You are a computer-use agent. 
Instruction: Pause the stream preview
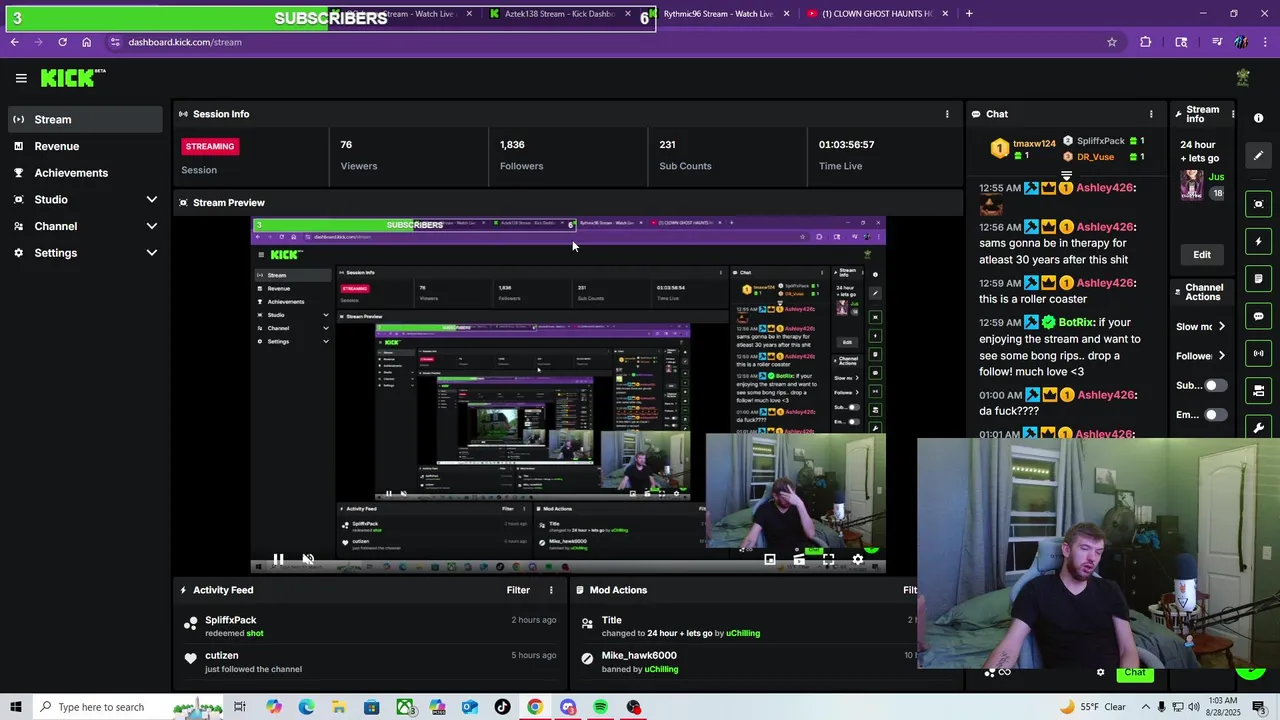tap(278, 560)
